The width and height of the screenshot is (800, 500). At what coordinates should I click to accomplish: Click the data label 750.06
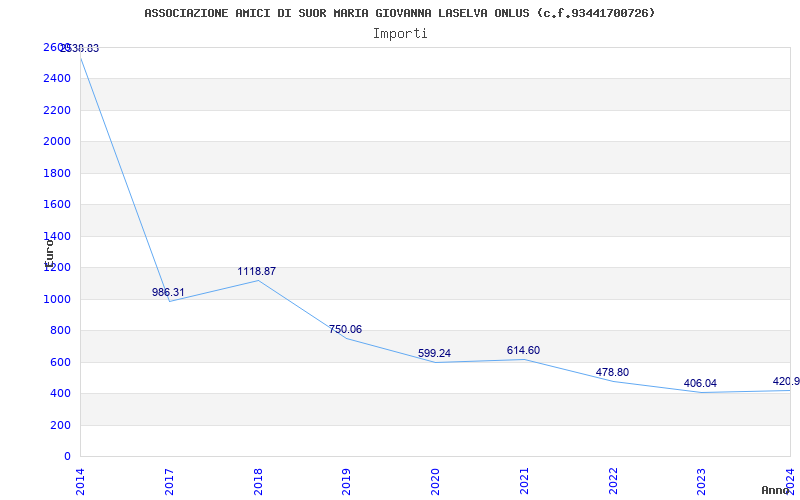pyautogui.click(x=345, y=330)
